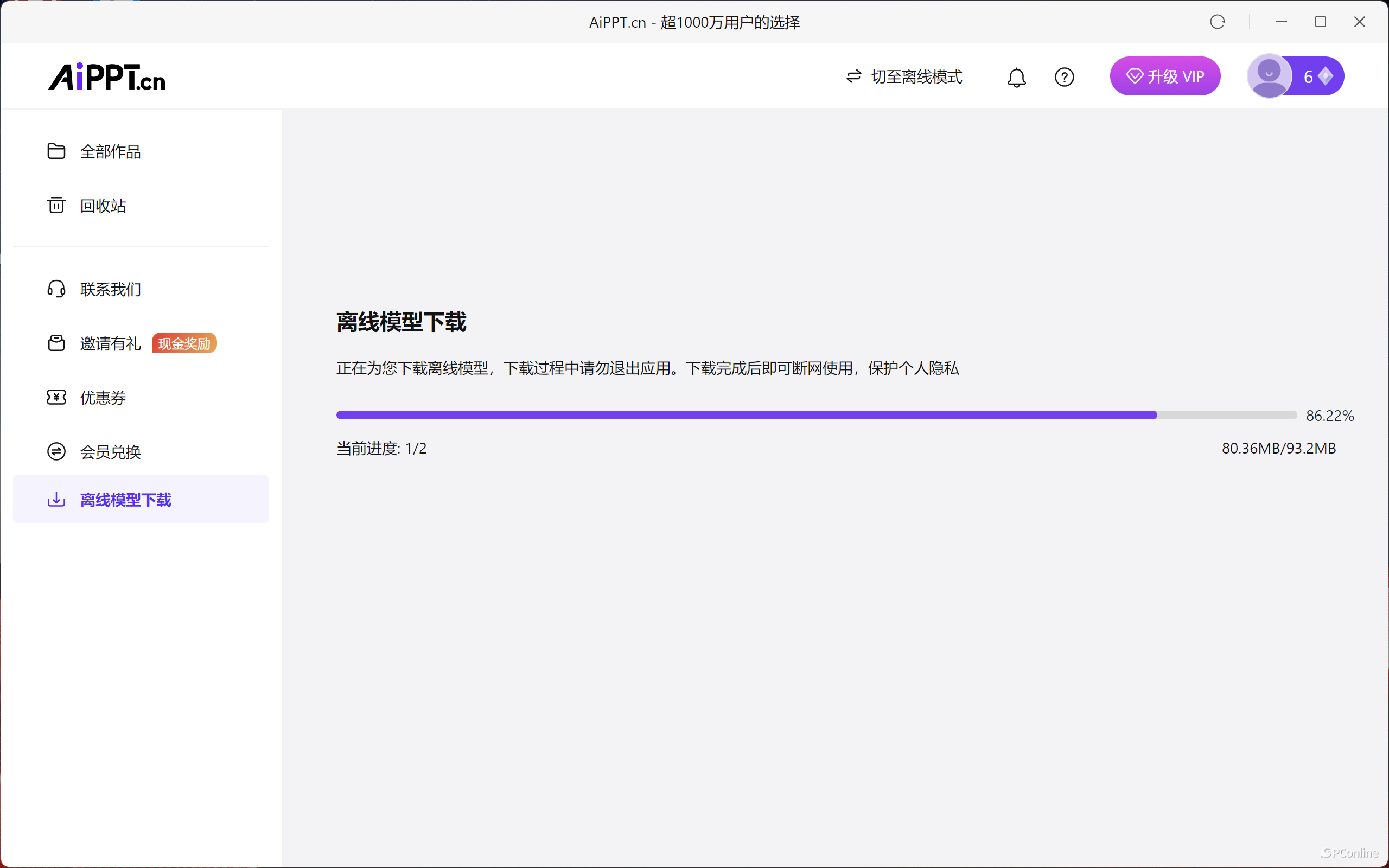Maximize the AiPPT window
The image size is (1389, 868).
(x=1320, y=22)
